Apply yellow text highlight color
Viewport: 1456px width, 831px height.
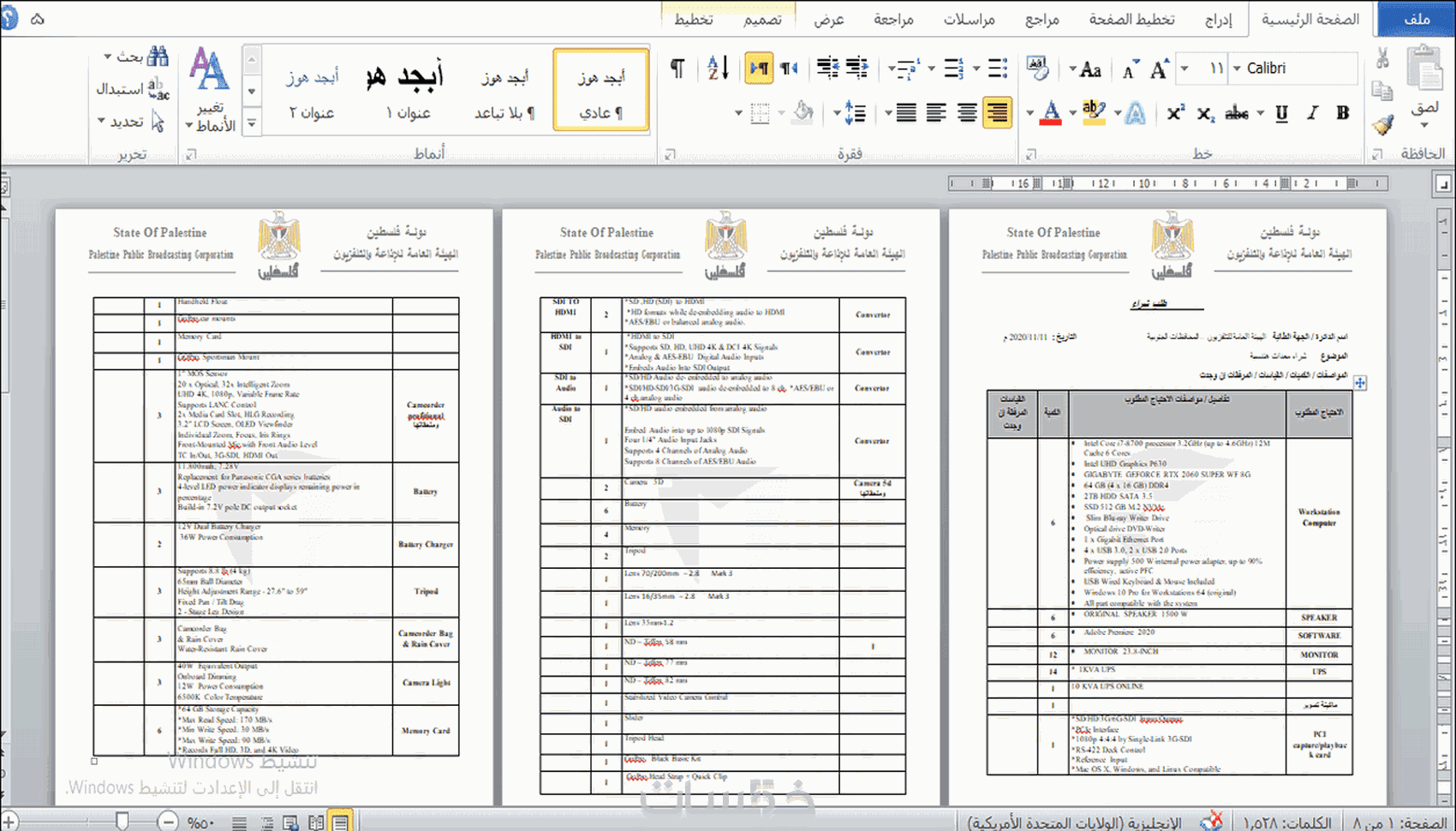[x=1094, y=113]
